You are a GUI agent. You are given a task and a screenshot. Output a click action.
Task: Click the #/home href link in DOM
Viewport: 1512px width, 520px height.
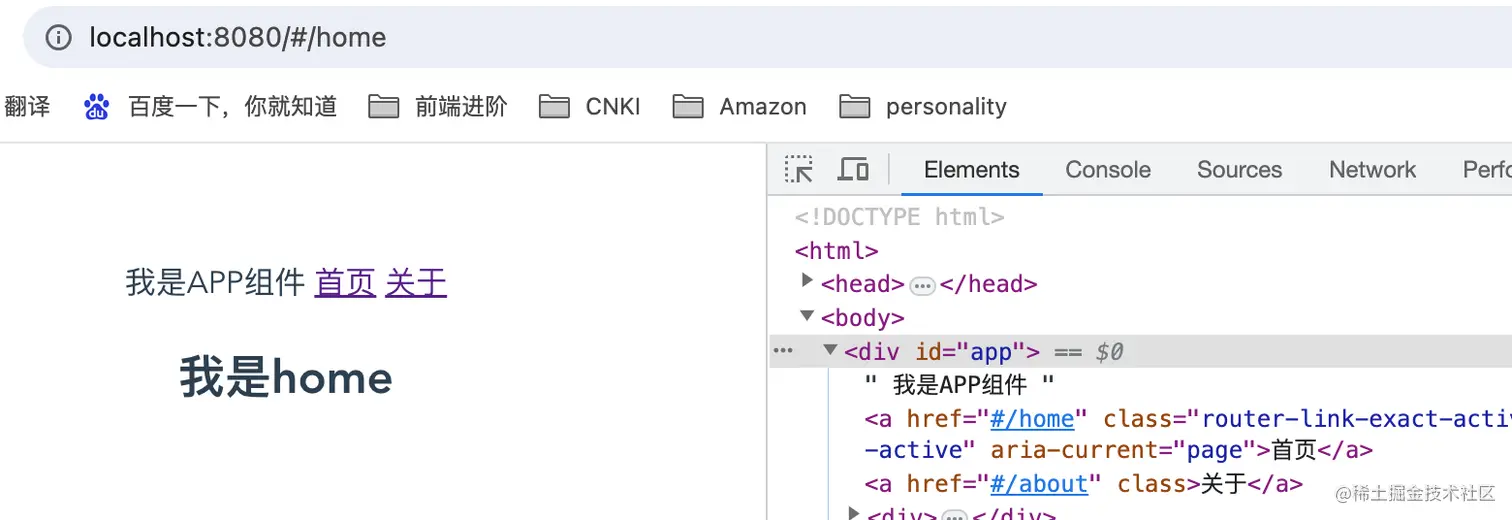[x=1032, y=418]
